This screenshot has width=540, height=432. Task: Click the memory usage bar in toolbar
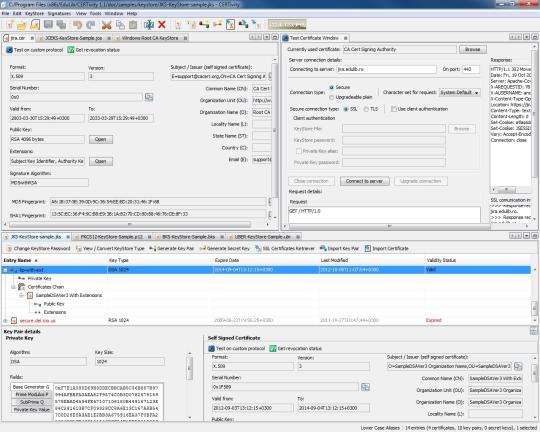click(287, 24)
